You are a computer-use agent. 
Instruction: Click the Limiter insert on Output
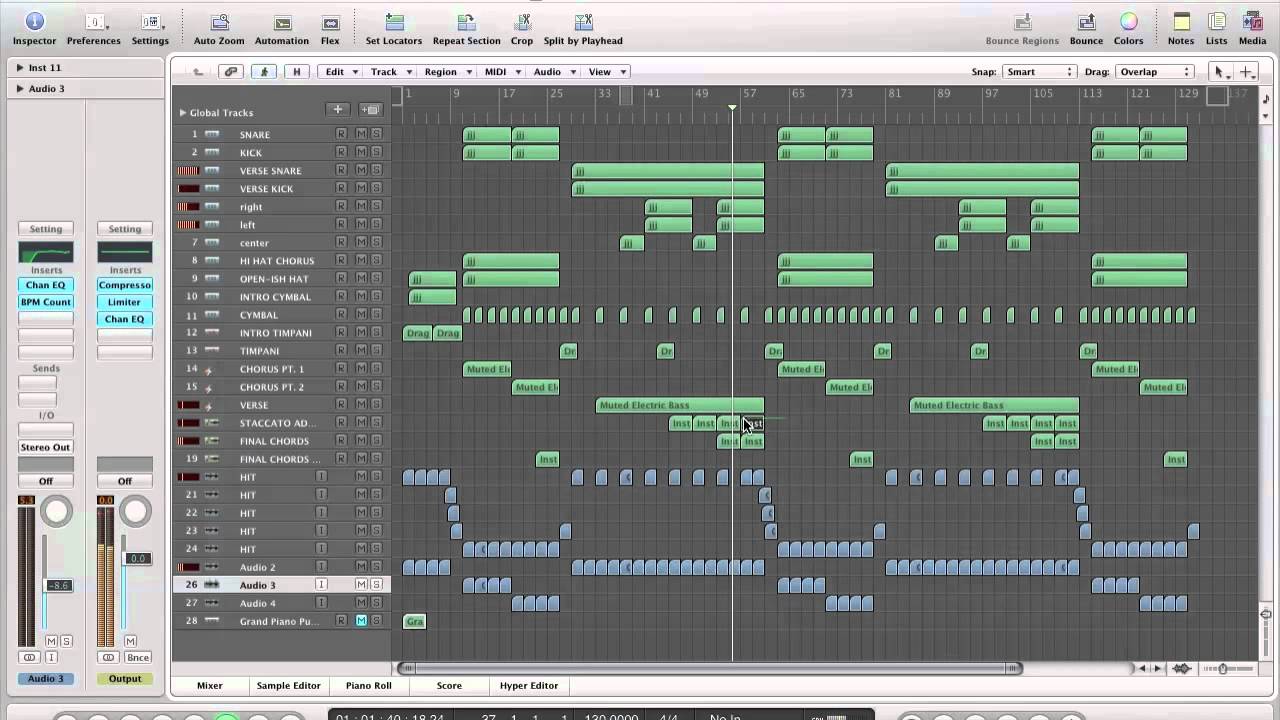point(125,302)
